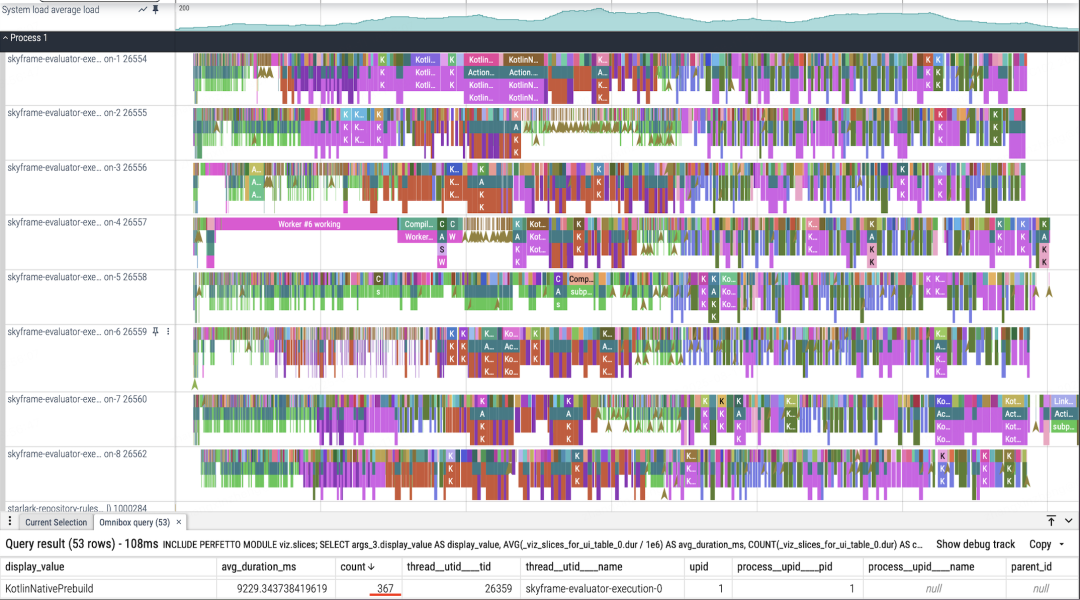Viewport: 1080px width, 600px height.
Task: Click the skyframe-evaluator-execution-0 thread name cell
Action: coord(594,589)
